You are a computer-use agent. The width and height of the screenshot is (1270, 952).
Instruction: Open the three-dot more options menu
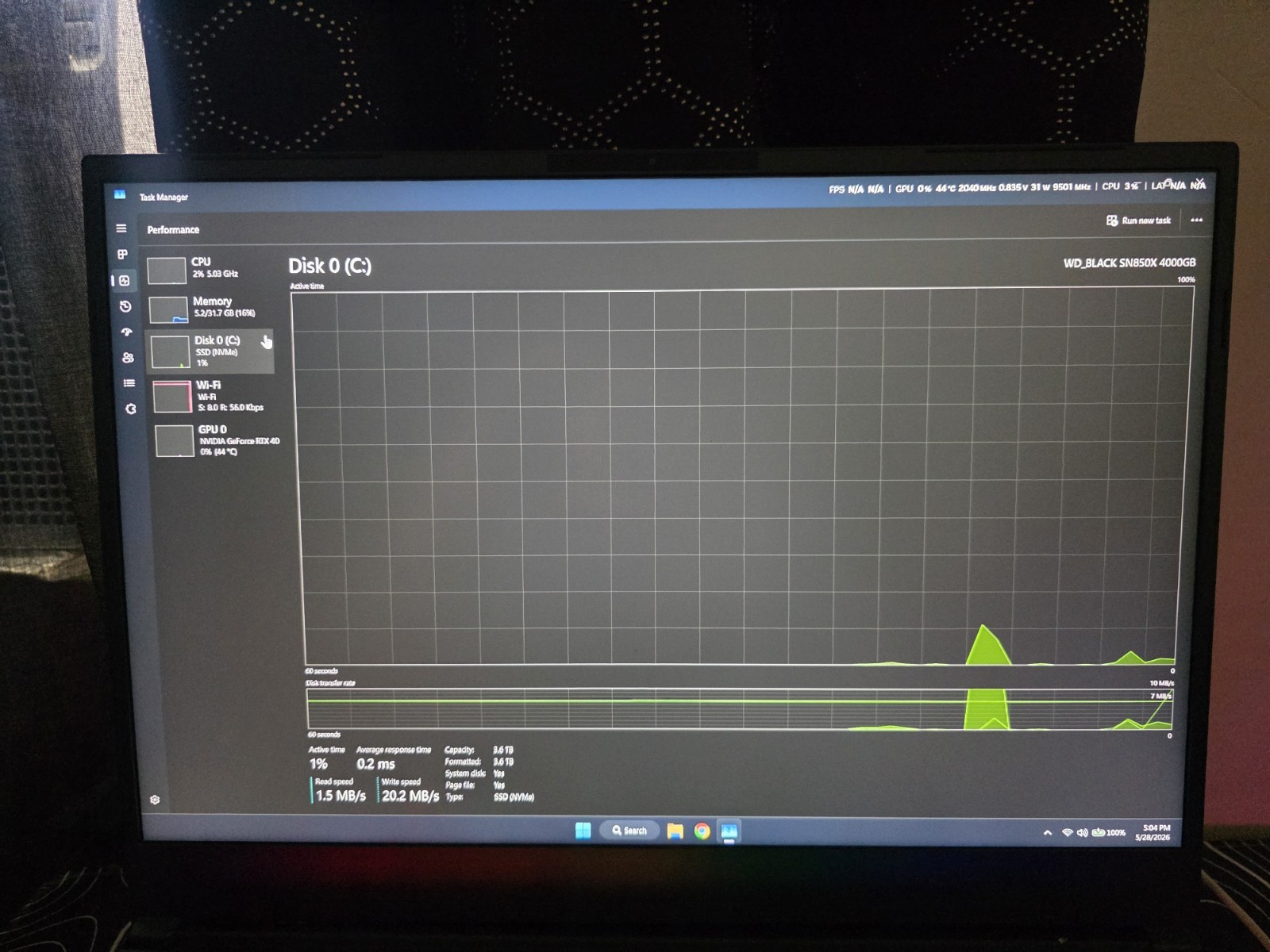coord(1196,220)
